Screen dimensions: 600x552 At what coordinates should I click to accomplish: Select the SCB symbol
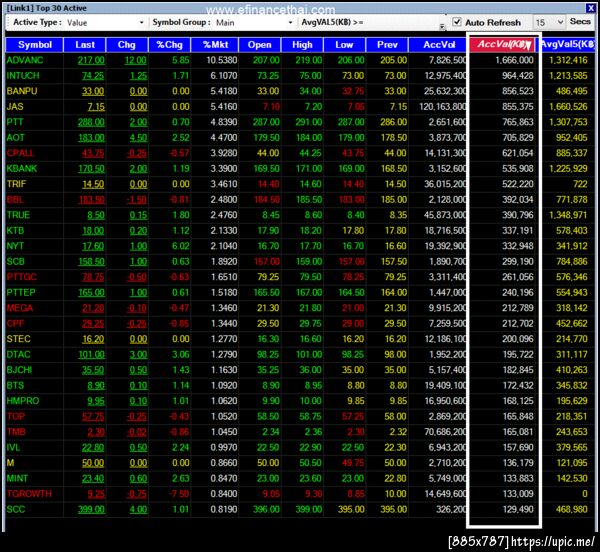point(15,261)
